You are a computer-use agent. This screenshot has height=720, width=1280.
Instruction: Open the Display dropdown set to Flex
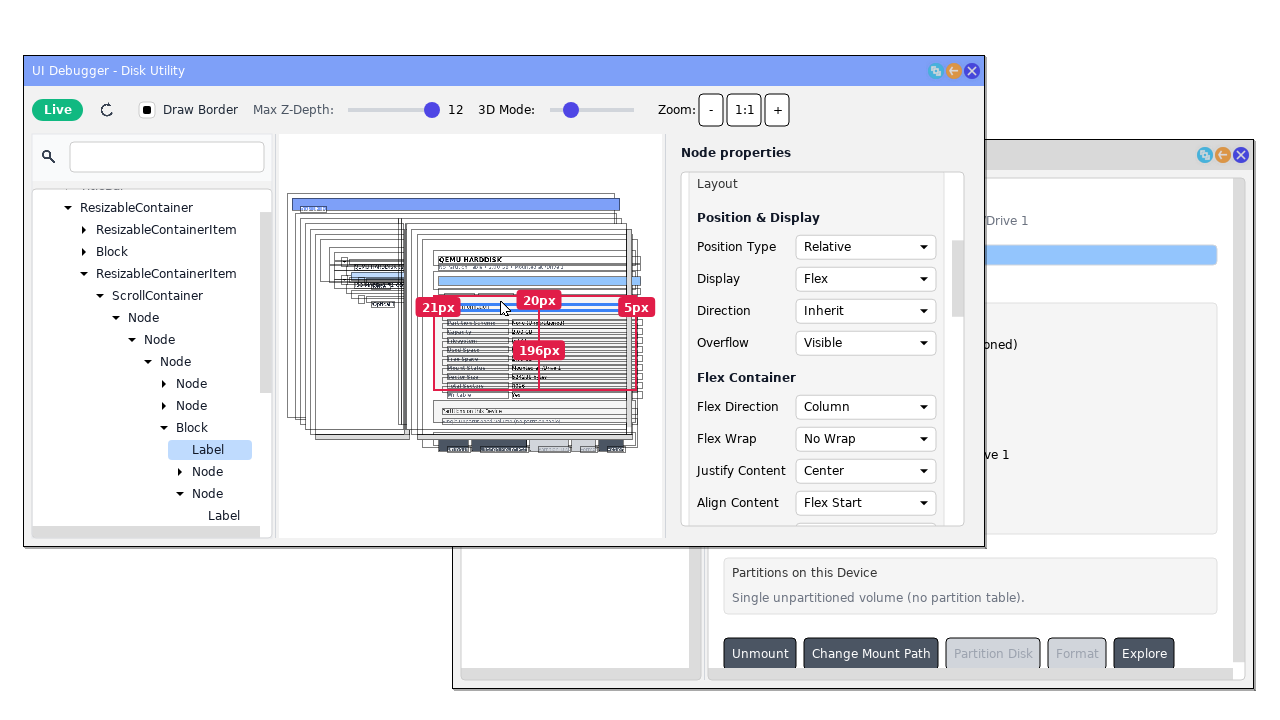coord(866,279)
